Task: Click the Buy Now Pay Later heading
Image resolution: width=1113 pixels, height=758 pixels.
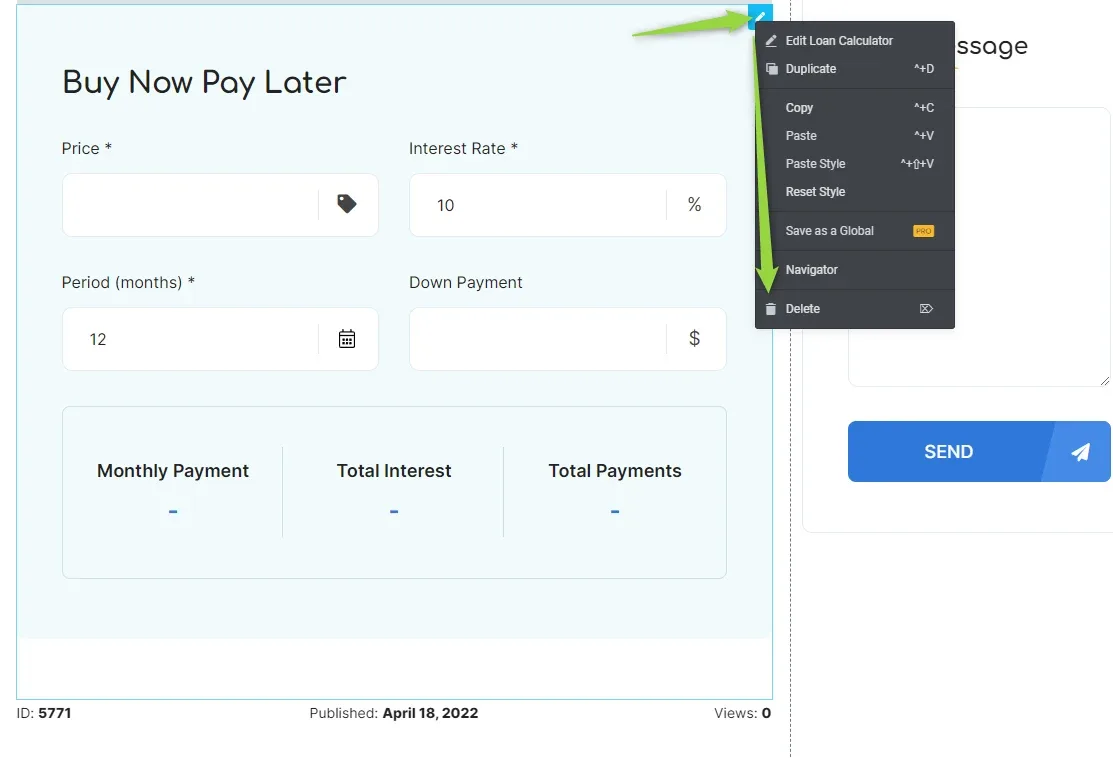Action: (204, 82)
